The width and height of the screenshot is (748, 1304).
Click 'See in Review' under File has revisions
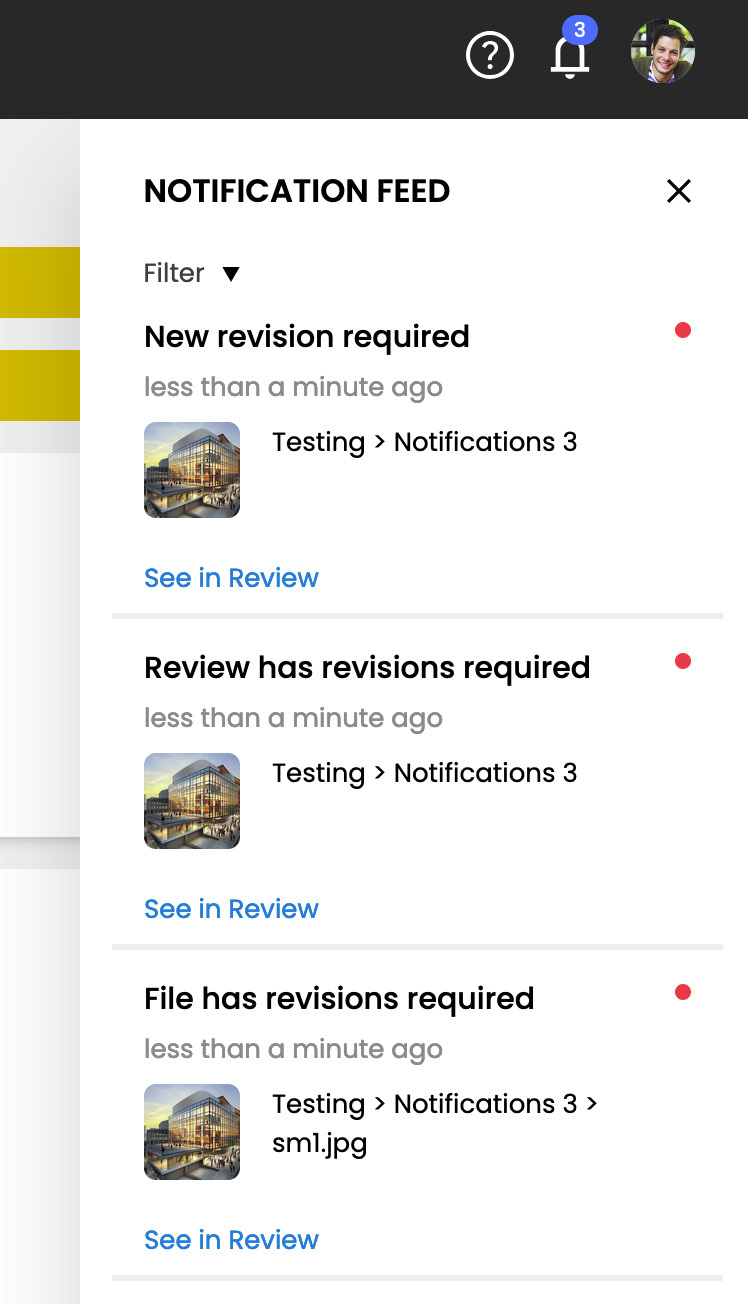[x=231, y=1240]
